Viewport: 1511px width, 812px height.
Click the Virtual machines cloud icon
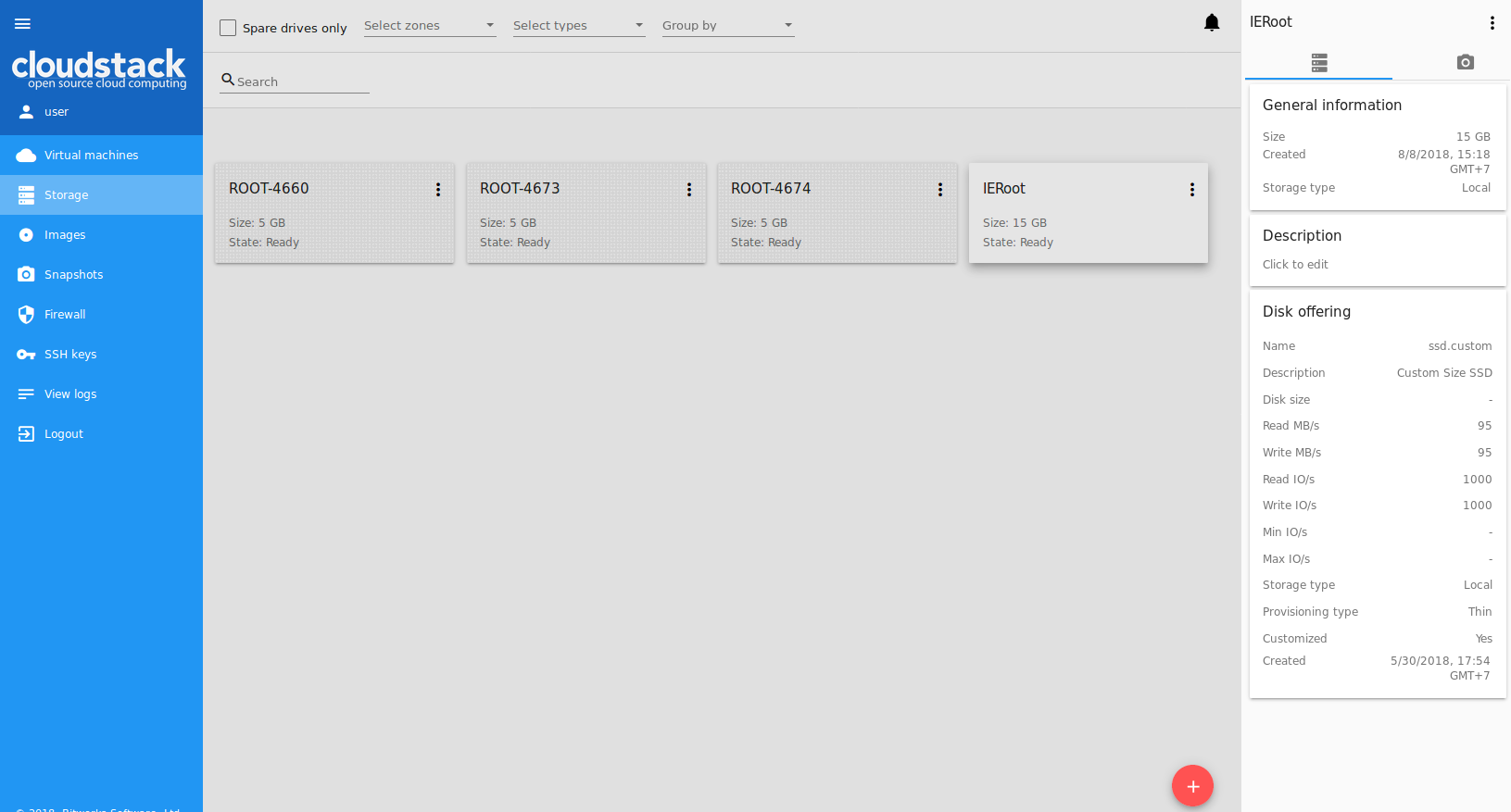coord(26,156)
